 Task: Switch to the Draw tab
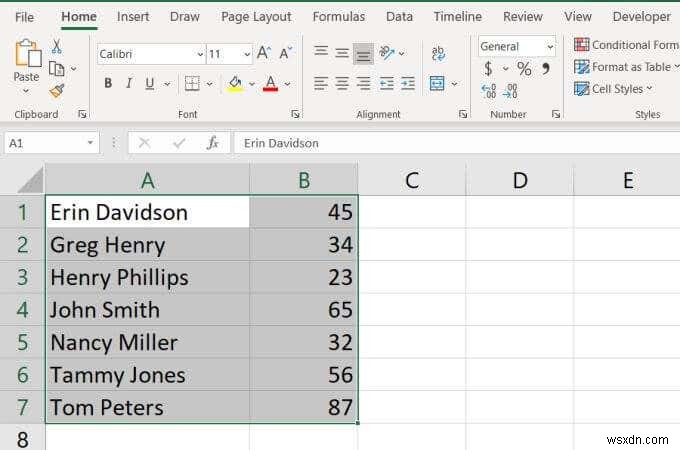pyautogui.click(x=185, y=17)
